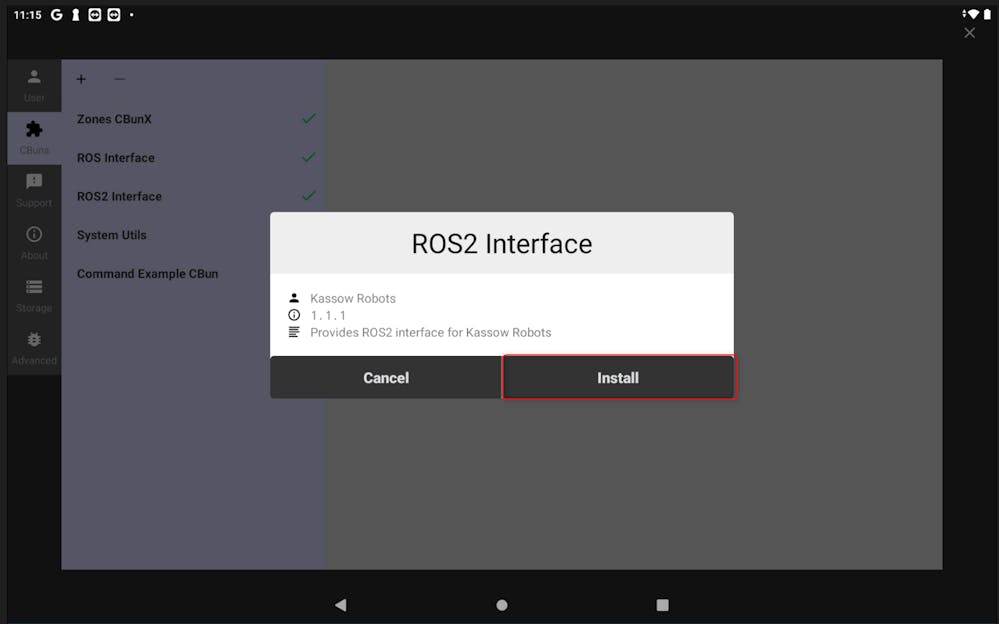Click the author person icon in the dialog
The image size is (999, 624).
coord(294,298)
